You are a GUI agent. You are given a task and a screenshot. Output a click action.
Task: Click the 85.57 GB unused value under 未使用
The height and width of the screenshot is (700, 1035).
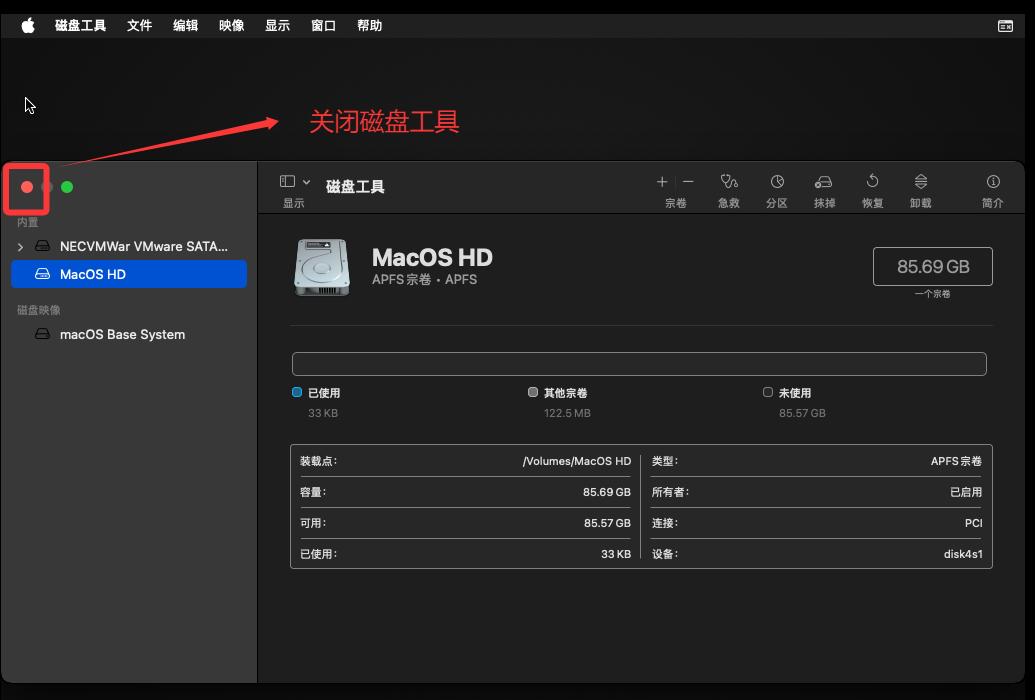coord(802,413)
